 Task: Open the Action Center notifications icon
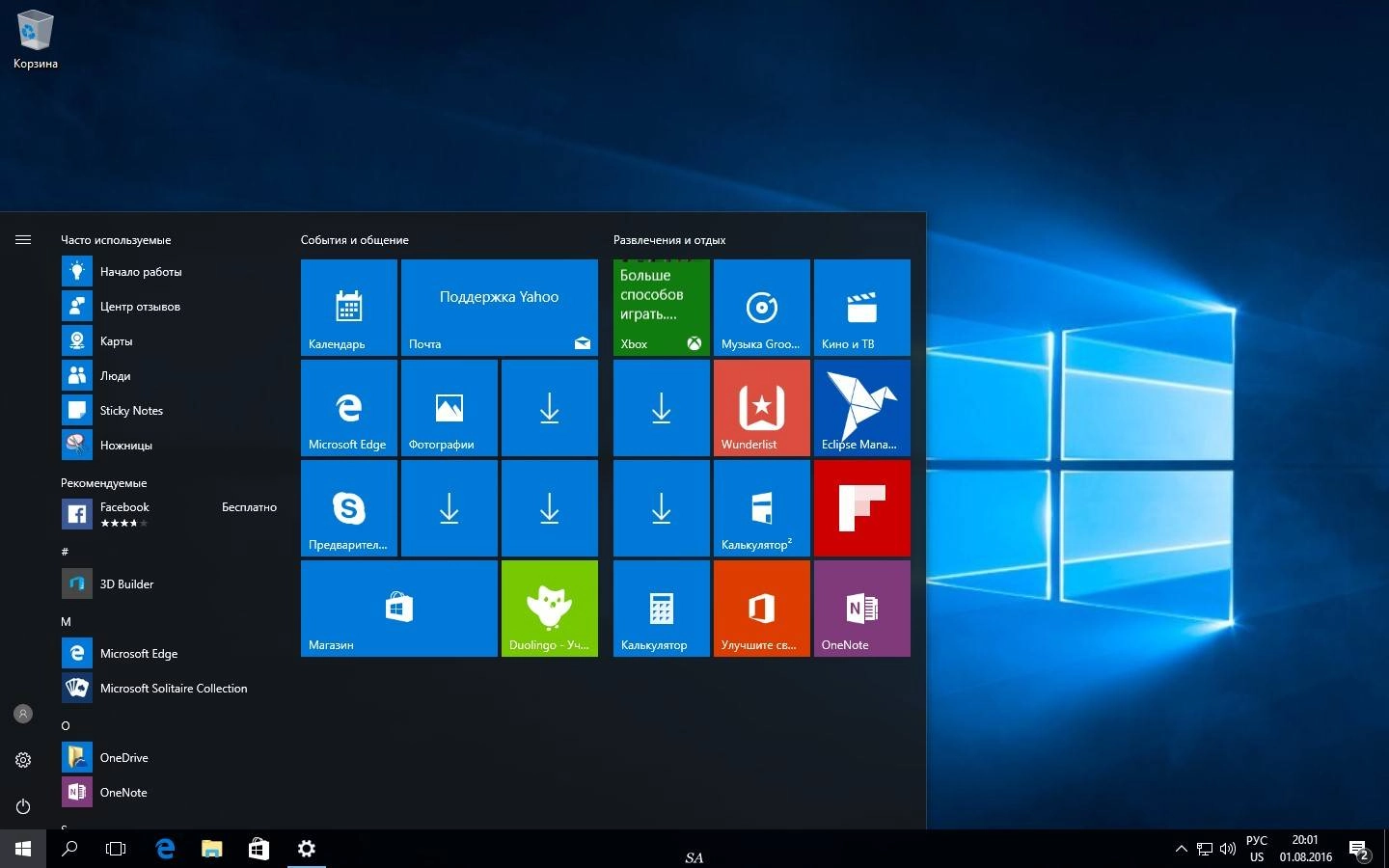(x=1360, y=850)
